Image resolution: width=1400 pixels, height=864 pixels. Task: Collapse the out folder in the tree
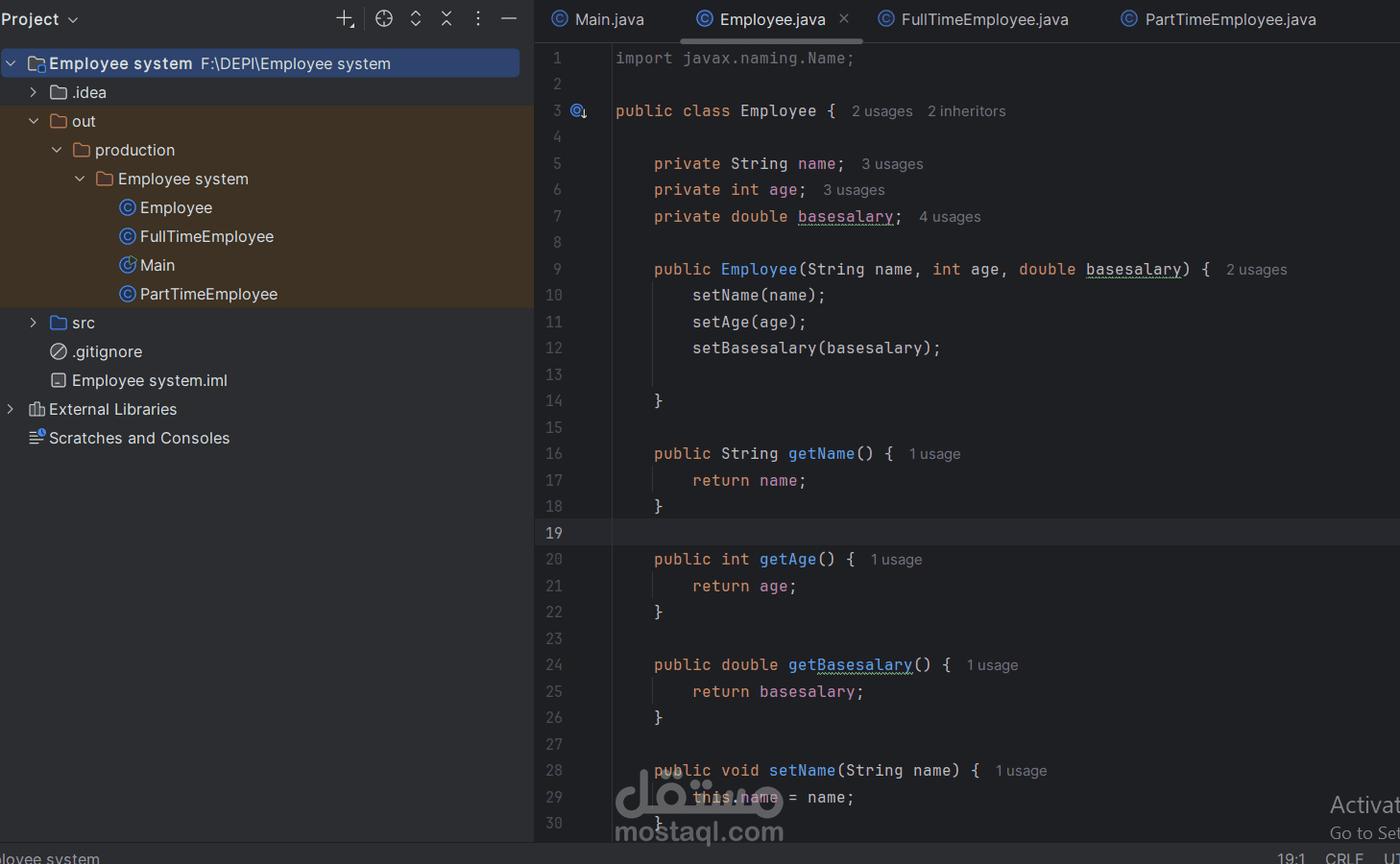[x=34, y=121]
